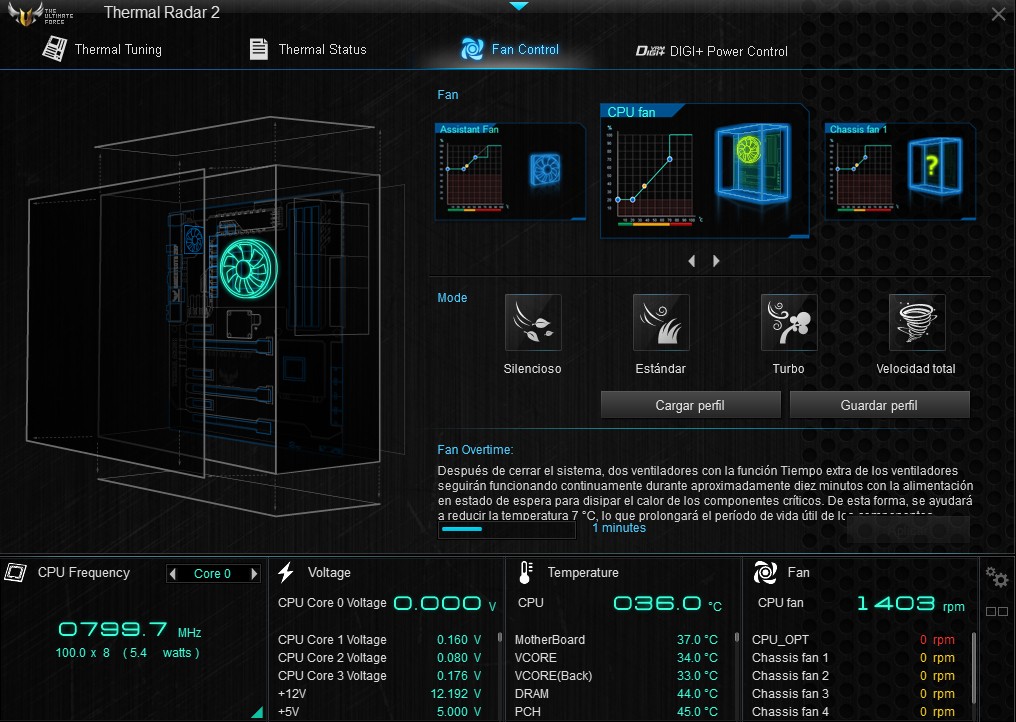Click the "Fan Overtime:" heading
This screenshot has width=1016, height=722.
click(x=475, y=450)
